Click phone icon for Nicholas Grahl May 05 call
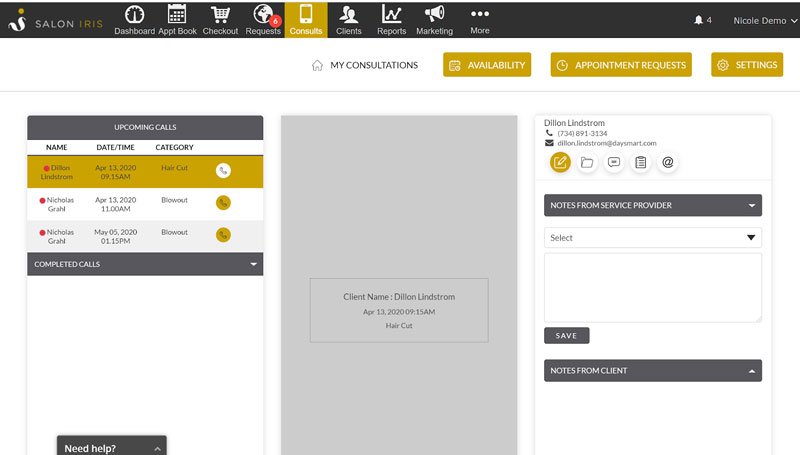This screenshot has height=455, width=800. coord(223,235)
